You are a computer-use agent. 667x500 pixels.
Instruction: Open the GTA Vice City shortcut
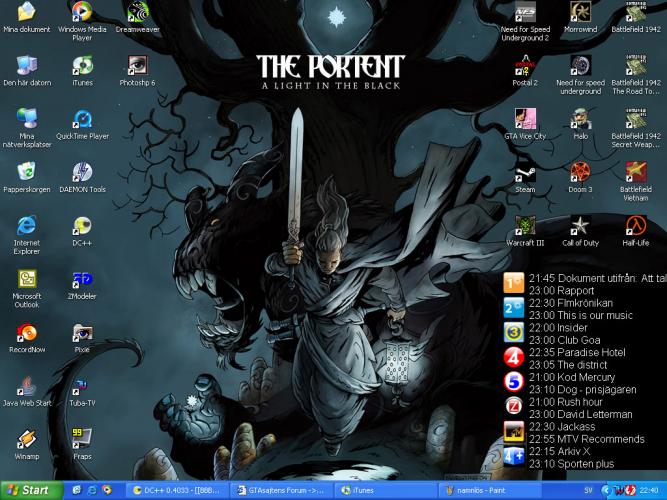525,118
